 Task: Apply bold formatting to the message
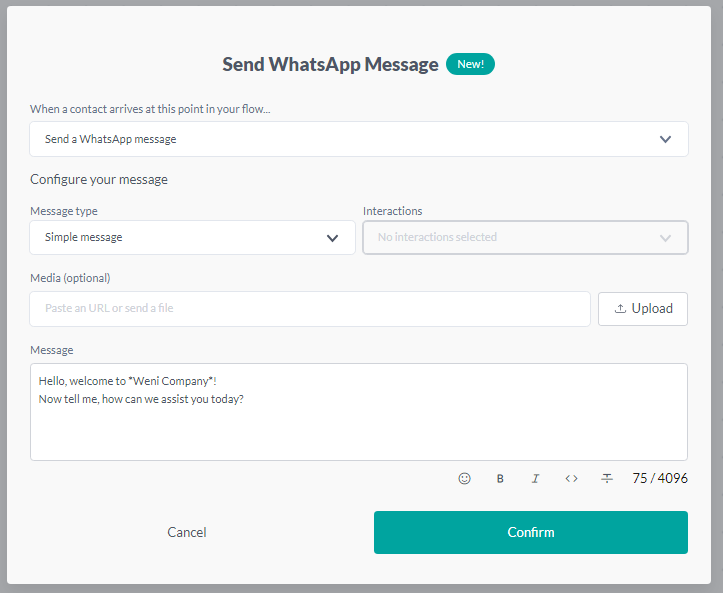click(x=500, y=479)
